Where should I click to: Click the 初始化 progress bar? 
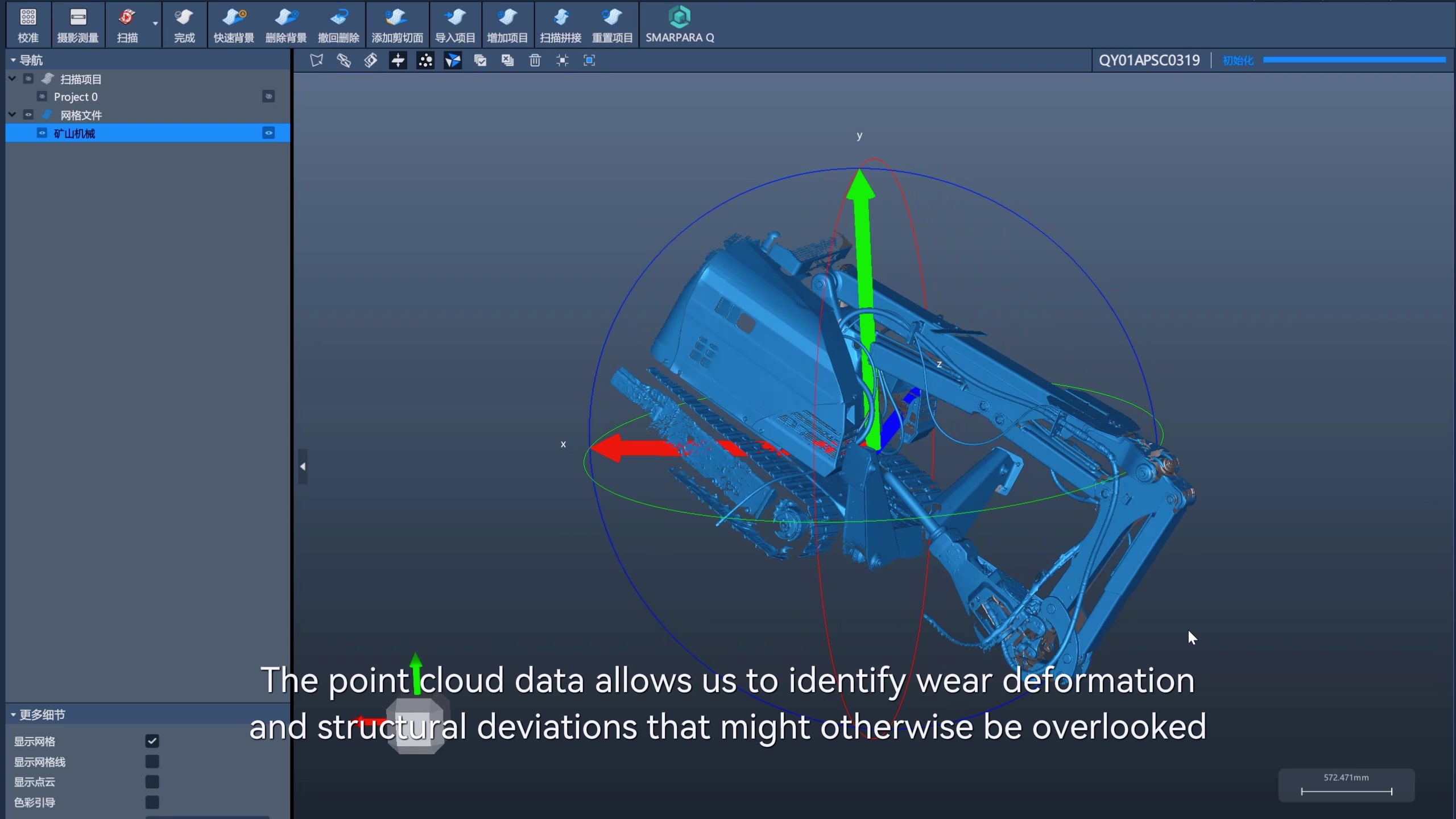click(x=1354, y=60)
